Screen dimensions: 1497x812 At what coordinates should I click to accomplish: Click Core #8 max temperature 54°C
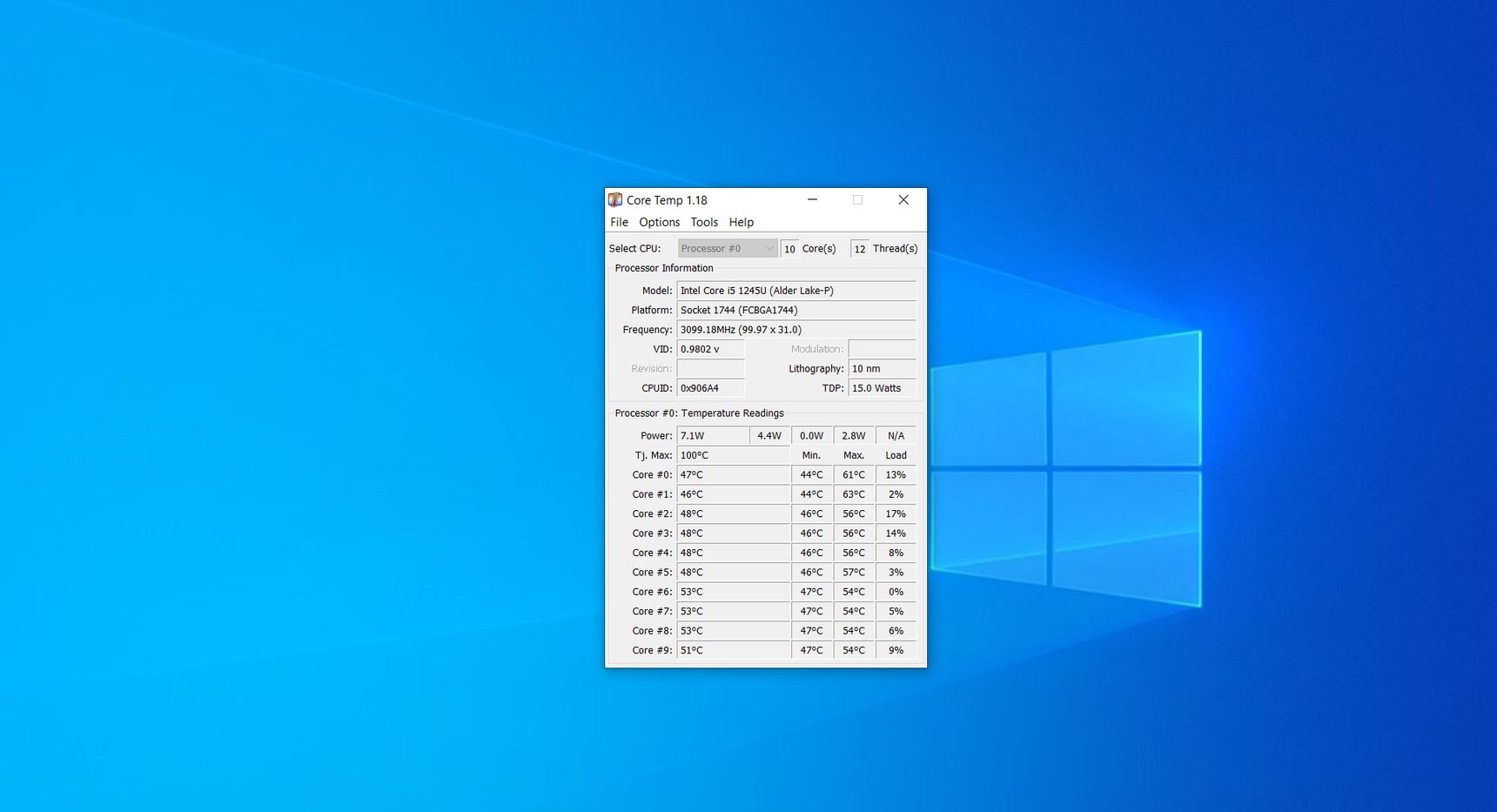point(854,631)
